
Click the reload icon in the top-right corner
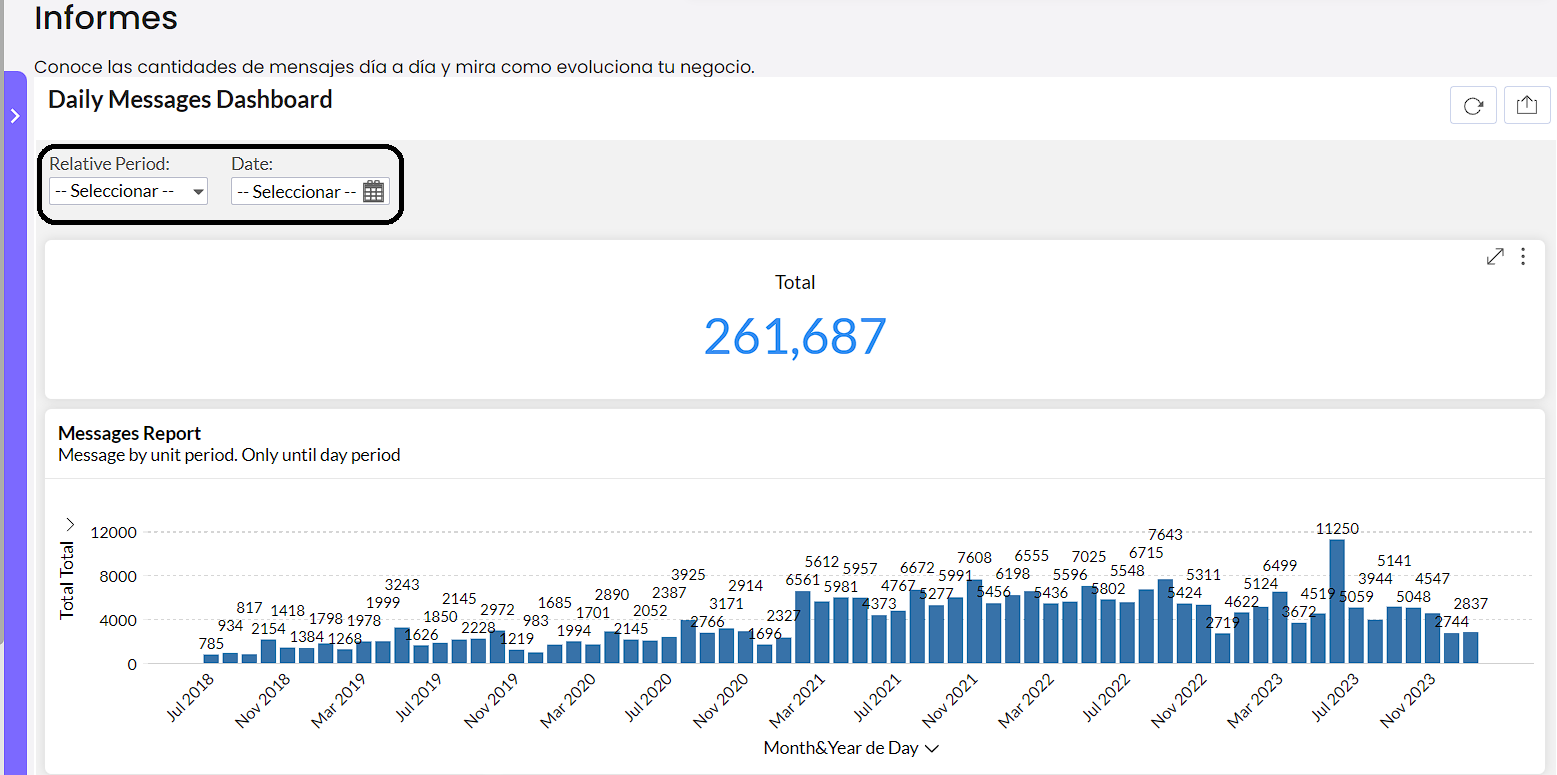pos(1473,104)
